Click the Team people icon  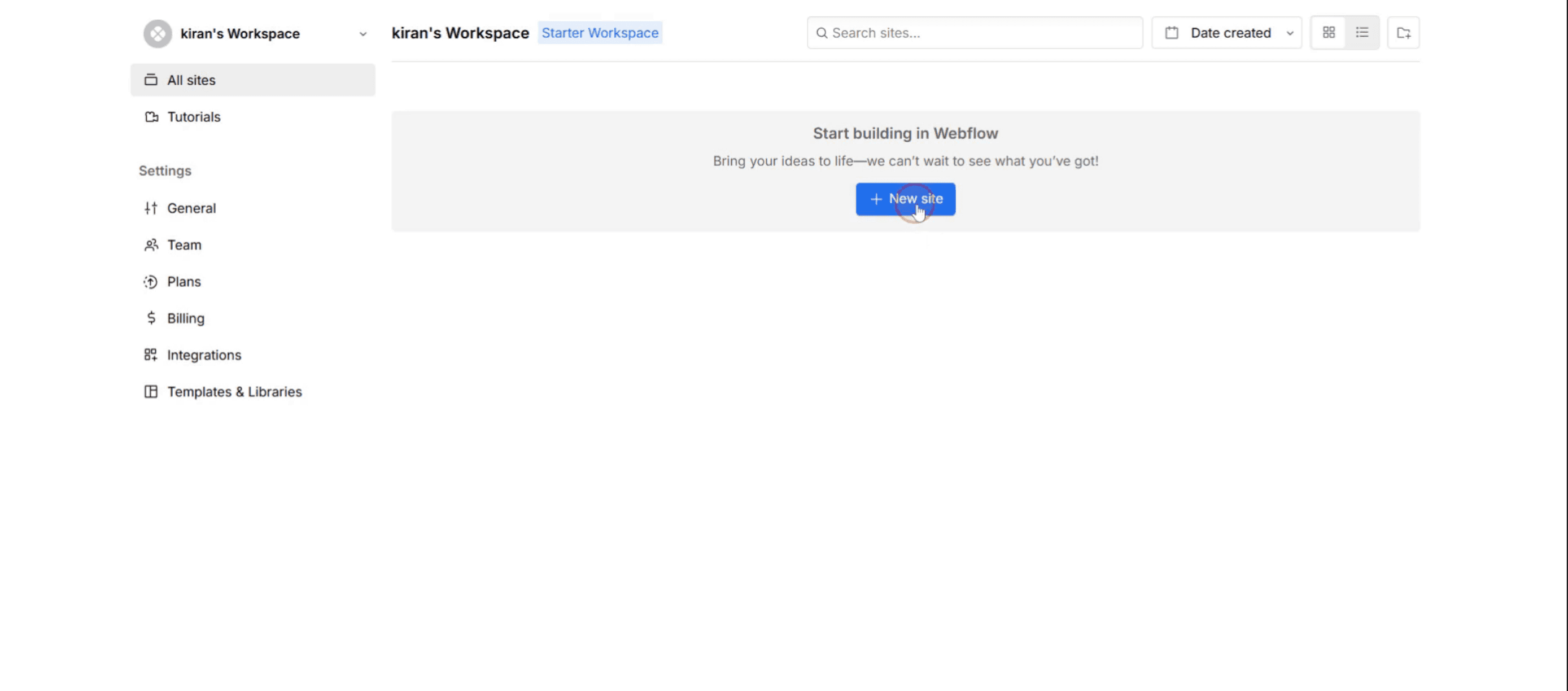tap(151, 245)
